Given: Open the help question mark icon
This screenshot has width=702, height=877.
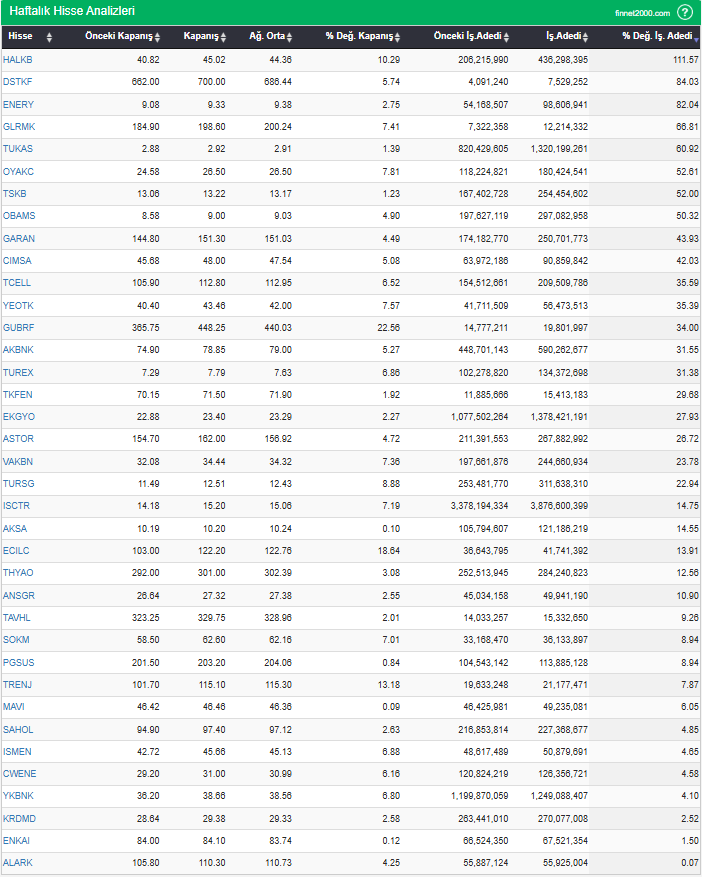Looking at the screenshot, I should point(685,12).
